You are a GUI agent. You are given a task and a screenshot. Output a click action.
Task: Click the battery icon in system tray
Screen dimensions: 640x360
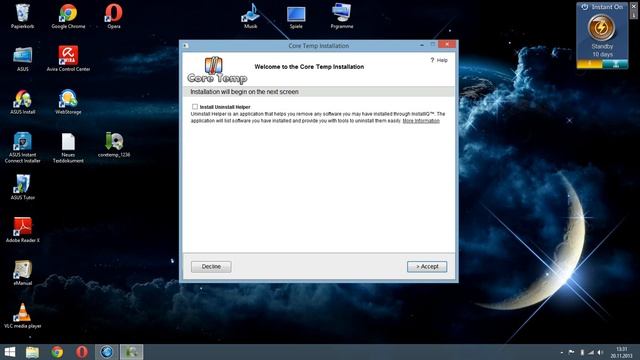point(582,352)
